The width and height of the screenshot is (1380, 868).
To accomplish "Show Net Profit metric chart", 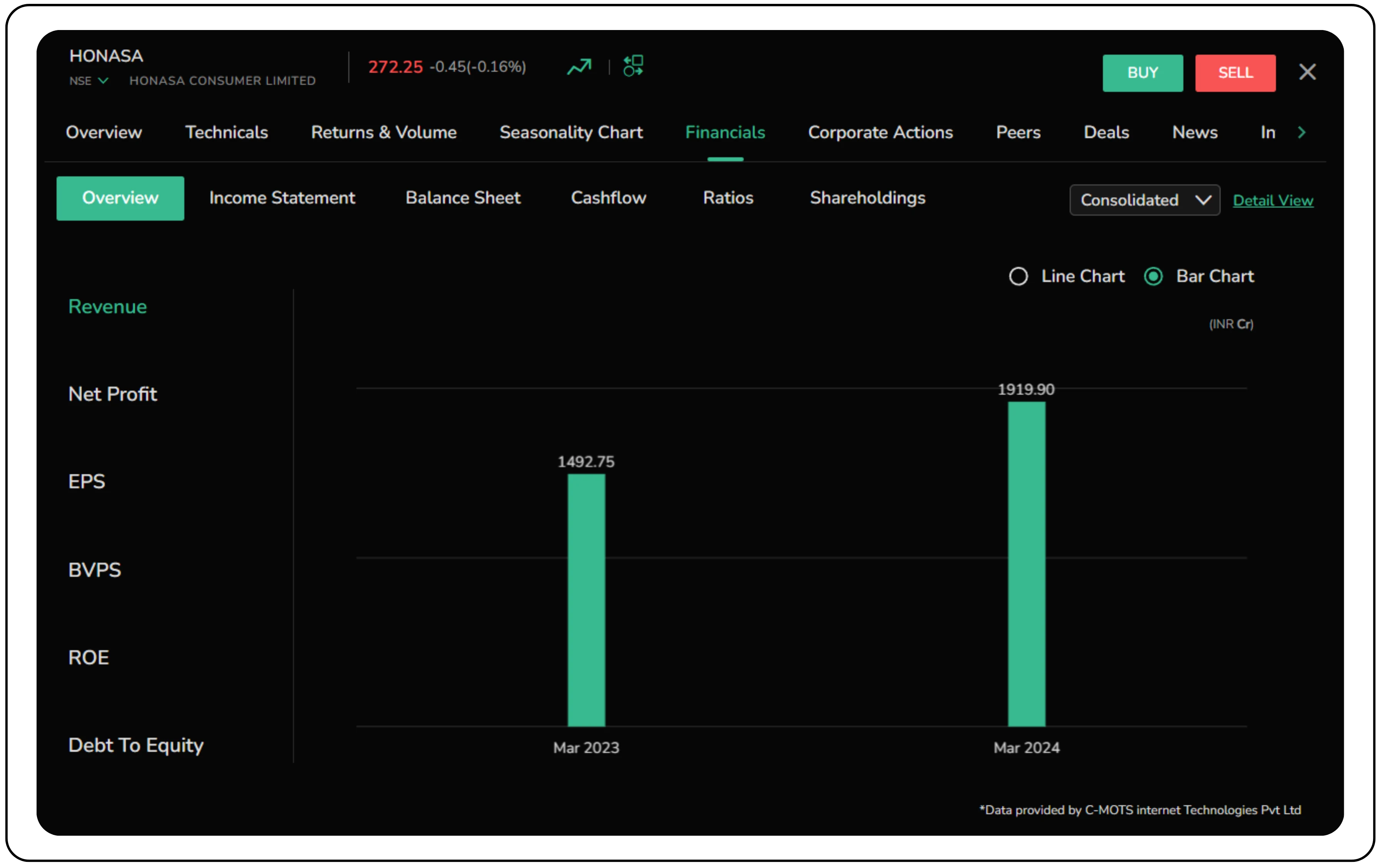I will (112, 394).
